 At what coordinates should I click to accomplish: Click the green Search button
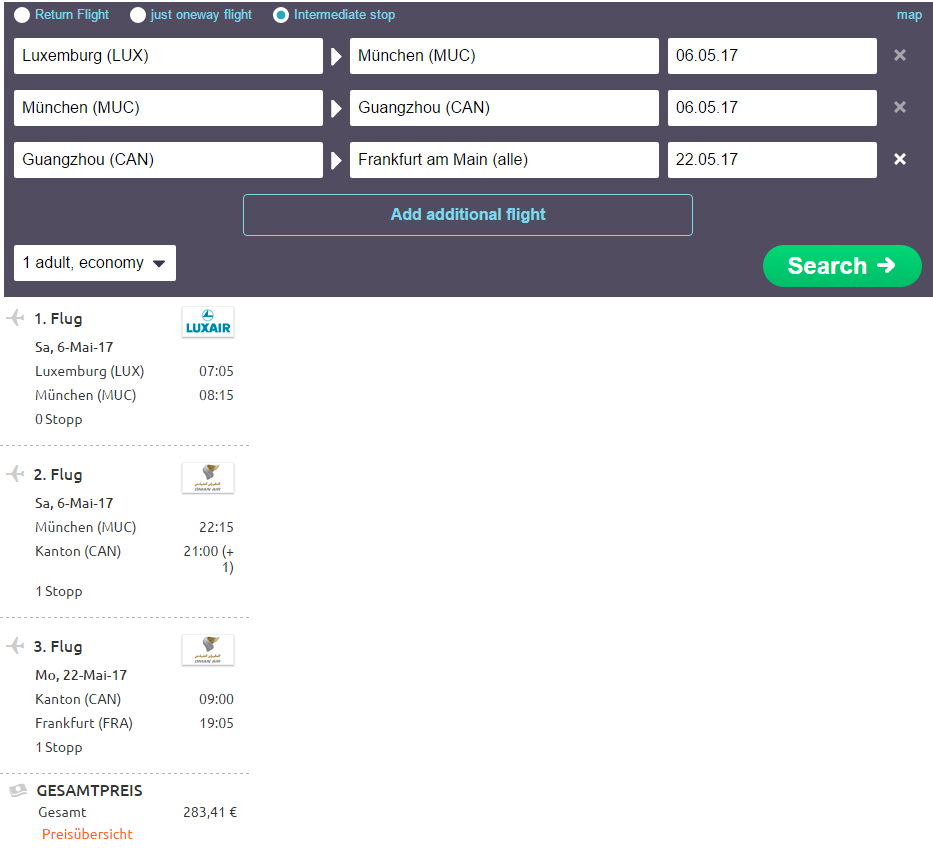pyautogui.click(x=842, y=266)
